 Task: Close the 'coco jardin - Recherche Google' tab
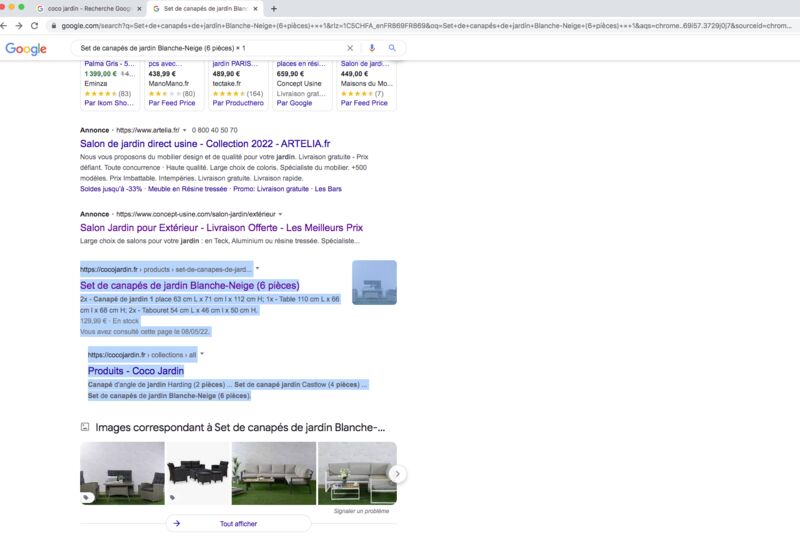click(139, 9)
